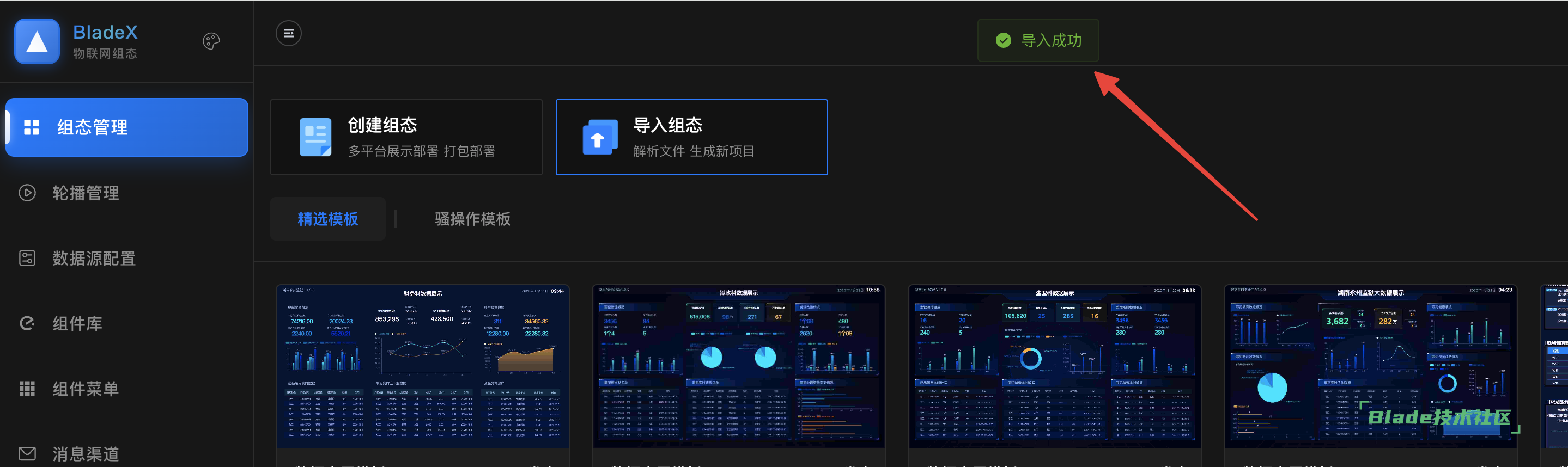Click the 导入成功 success notification
This screenshot has height=467, width=1568.
(x=1038, y=41)
